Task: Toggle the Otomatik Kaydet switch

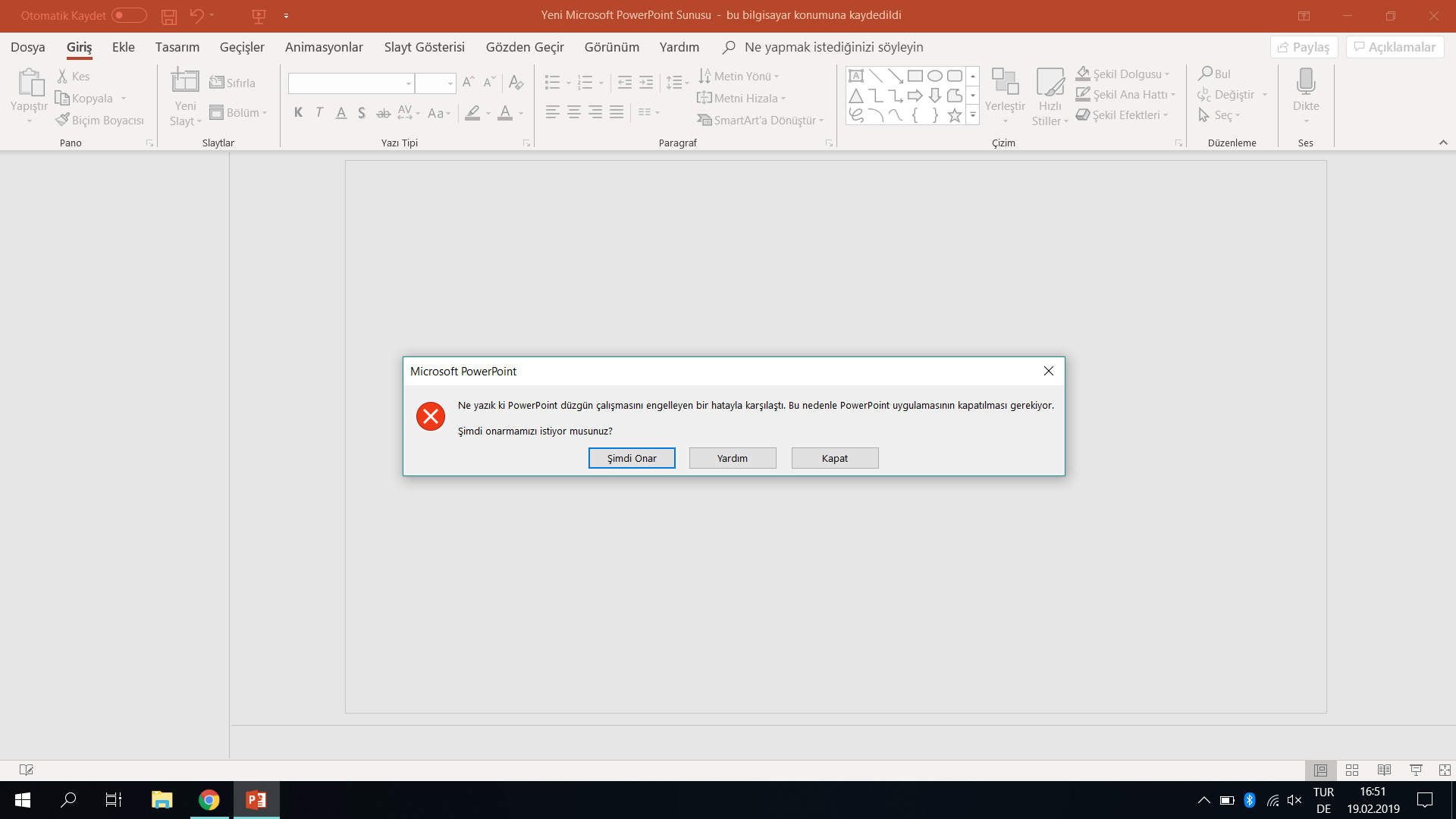Action: pos(129,15)
